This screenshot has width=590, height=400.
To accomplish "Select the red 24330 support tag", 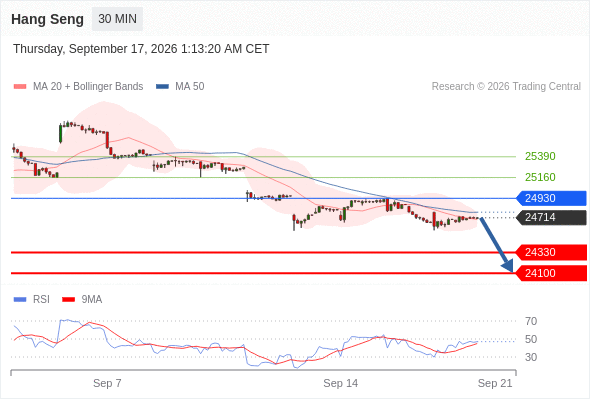I will [x=551, y=252].
